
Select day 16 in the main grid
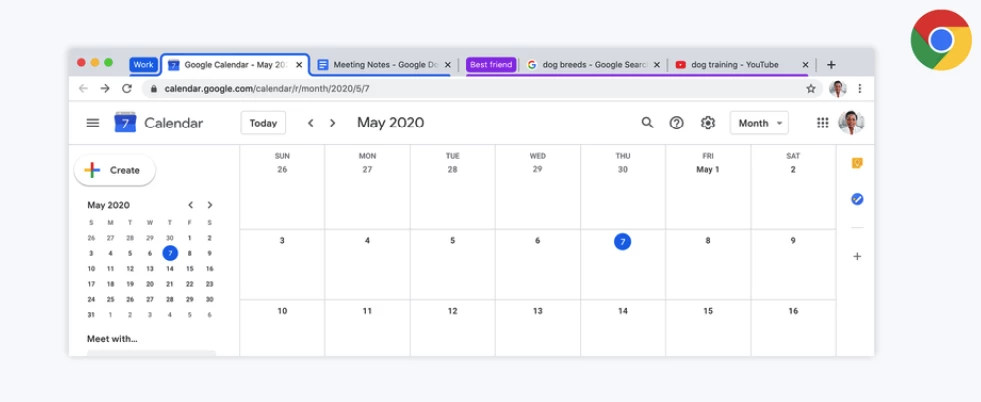pyautogui.click(x=793, y=311)
